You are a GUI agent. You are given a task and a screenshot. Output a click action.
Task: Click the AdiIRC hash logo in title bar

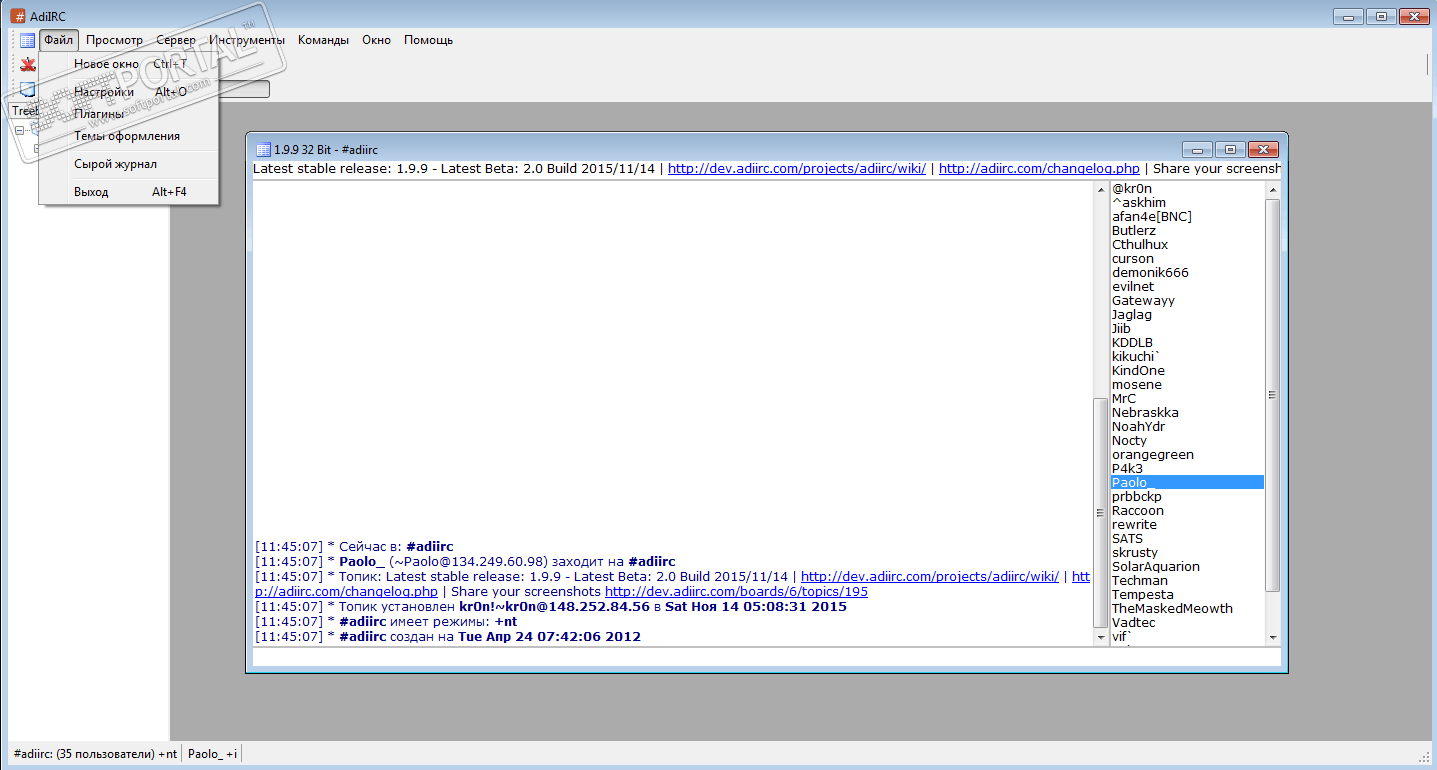pos(17,16)
